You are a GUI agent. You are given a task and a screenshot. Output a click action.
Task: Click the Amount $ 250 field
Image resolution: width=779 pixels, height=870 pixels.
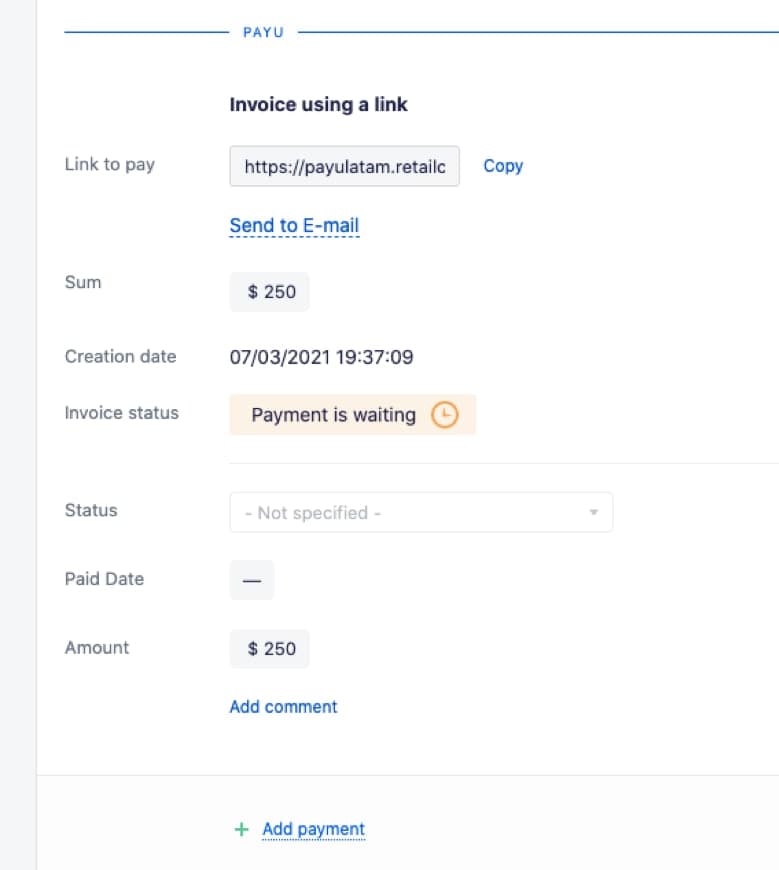click(270, 649)
